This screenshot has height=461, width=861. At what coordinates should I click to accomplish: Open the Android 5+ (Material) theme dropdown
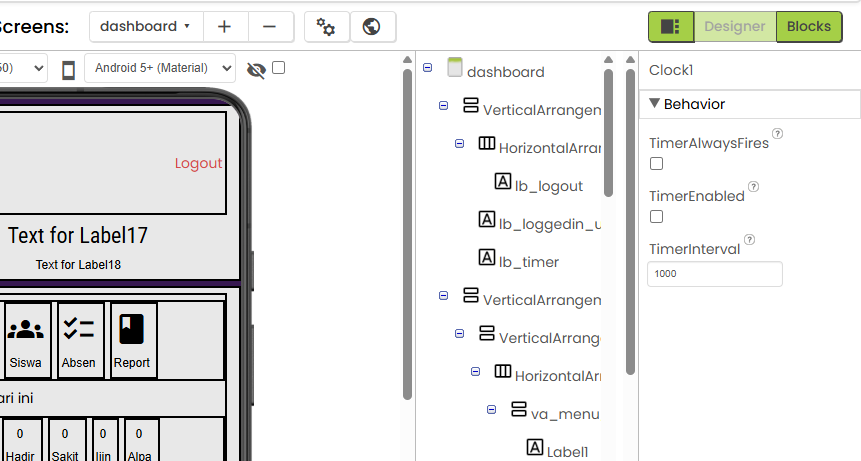(160, 68)
